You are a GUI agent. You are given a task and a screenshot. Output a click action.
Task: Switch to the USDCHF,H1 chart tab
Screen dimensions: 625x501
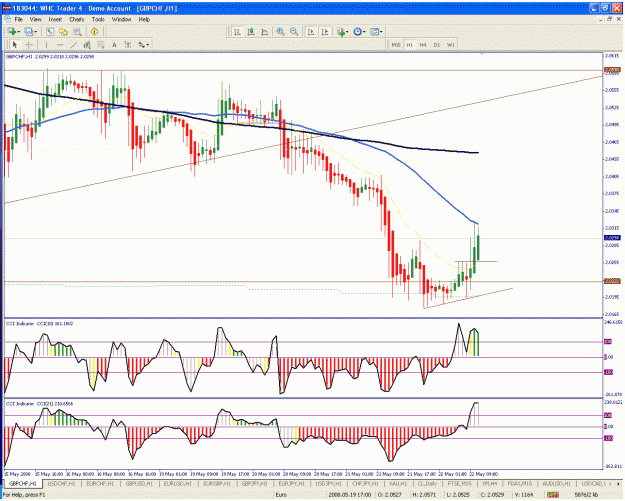point(61,484)
